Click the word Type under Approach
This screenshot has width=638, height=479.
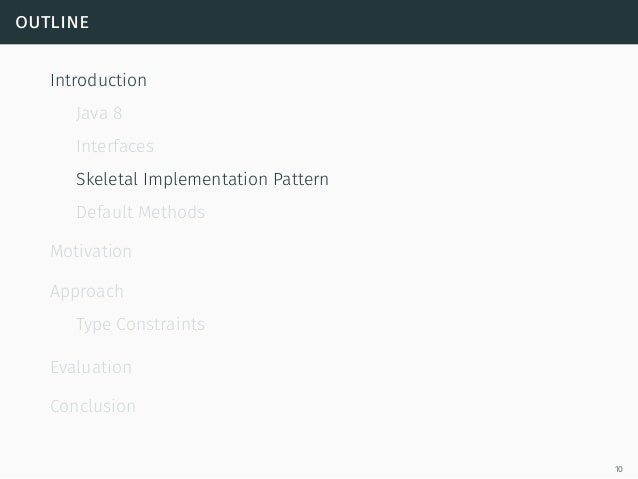(x=94, y=325)
